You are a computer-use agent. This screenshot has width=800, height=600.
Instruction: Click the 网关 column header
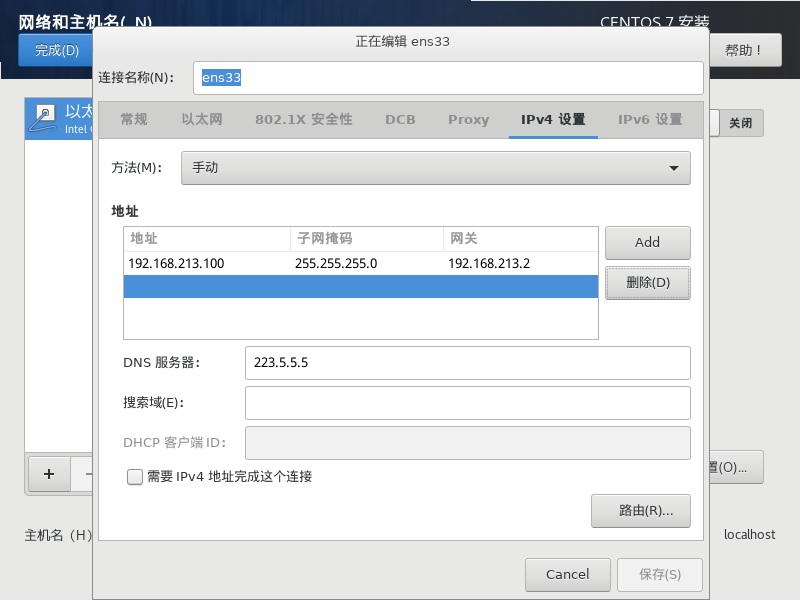[x=520, y=239]
